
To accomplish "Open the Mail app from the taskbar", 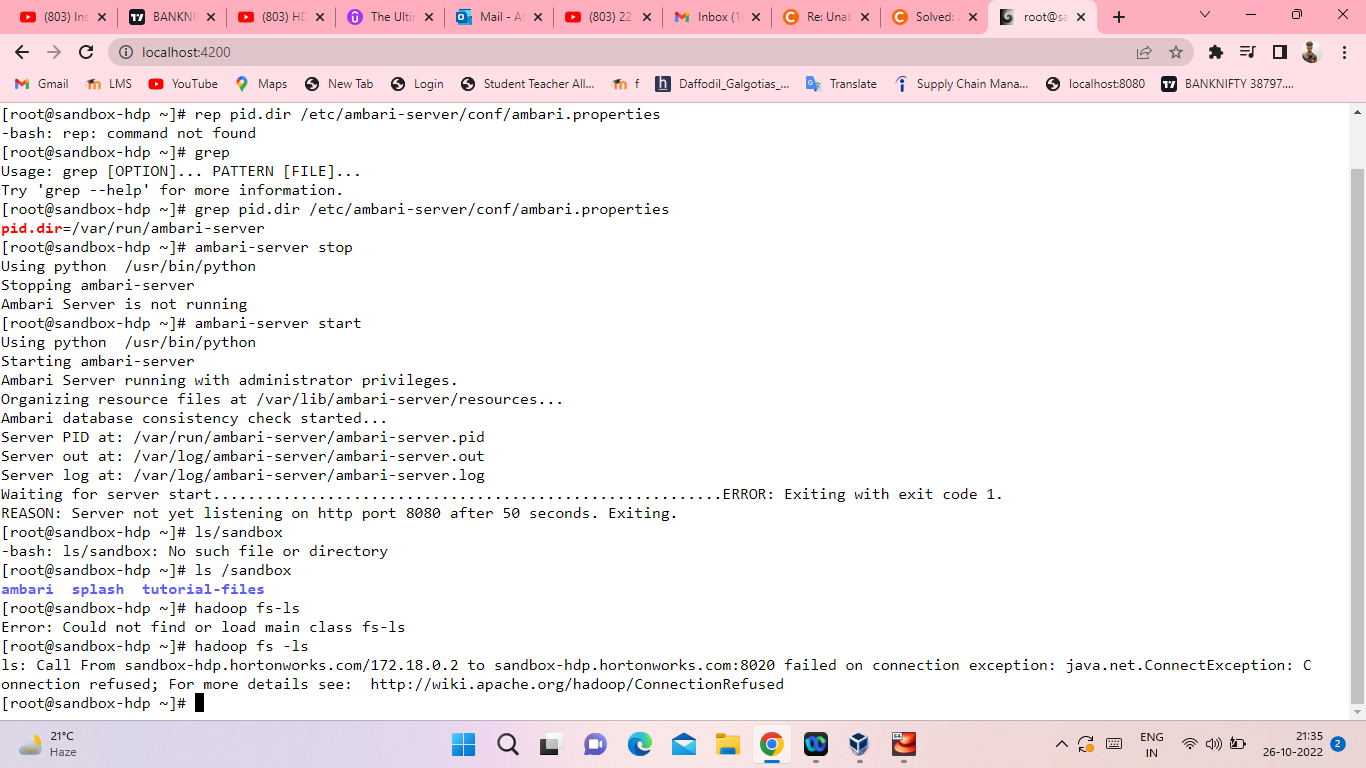I will click(684, 745).
